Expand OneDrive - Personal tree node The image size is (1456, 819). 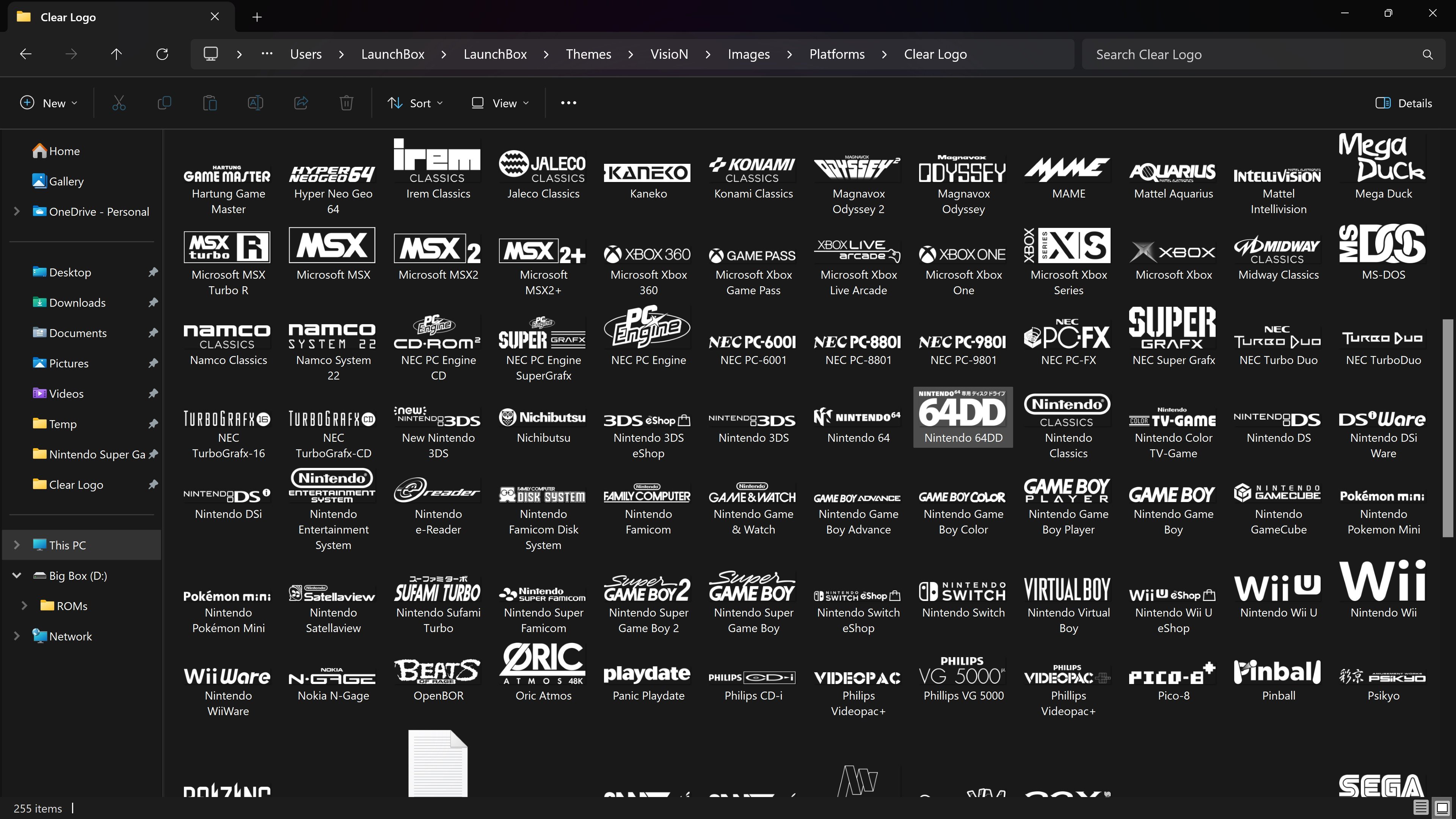16,212
